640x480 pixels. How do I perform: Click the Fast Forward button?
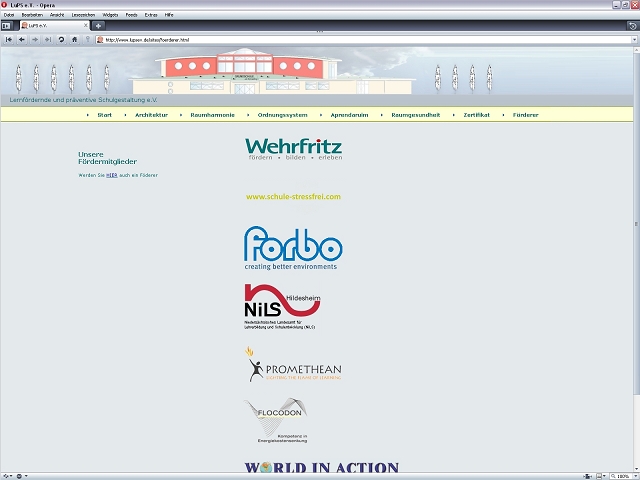48,40
